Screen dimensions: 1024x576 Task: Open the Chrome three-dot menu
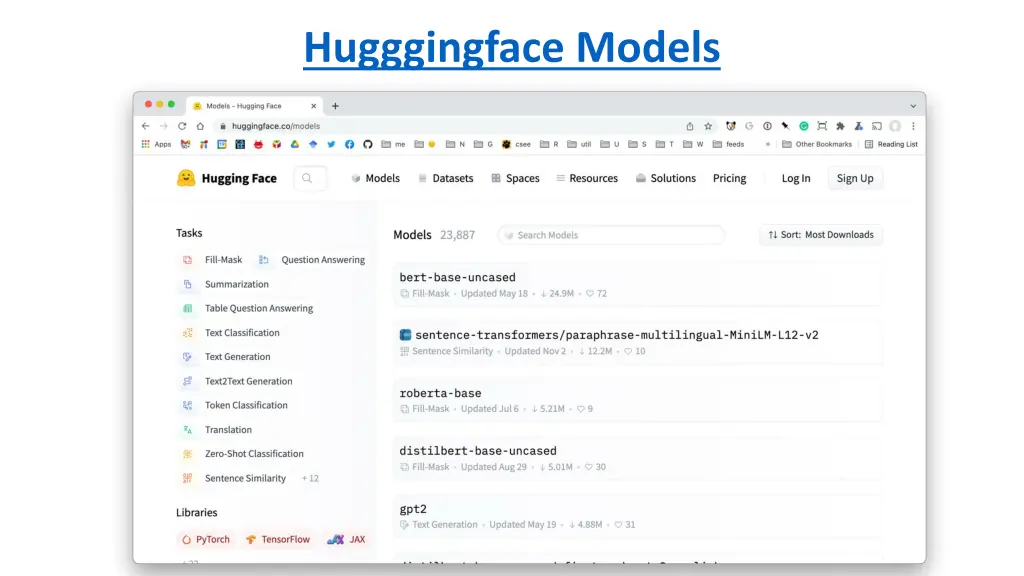914,126
